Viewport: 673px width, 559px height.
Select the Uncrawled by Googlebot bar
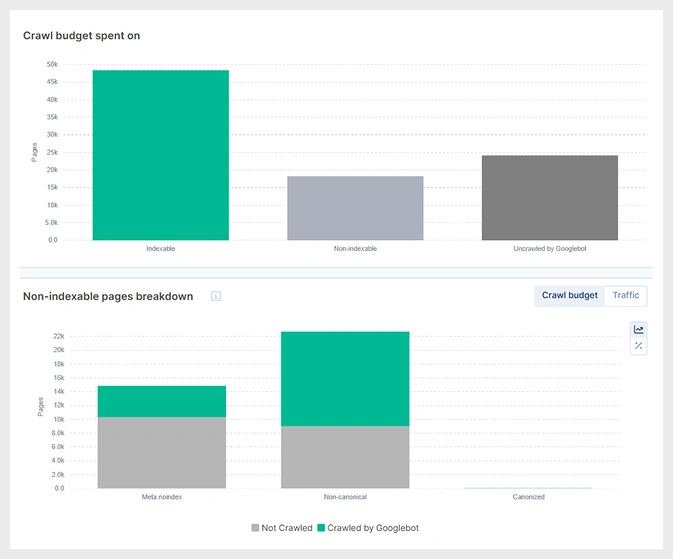click(x=549, y=198)
